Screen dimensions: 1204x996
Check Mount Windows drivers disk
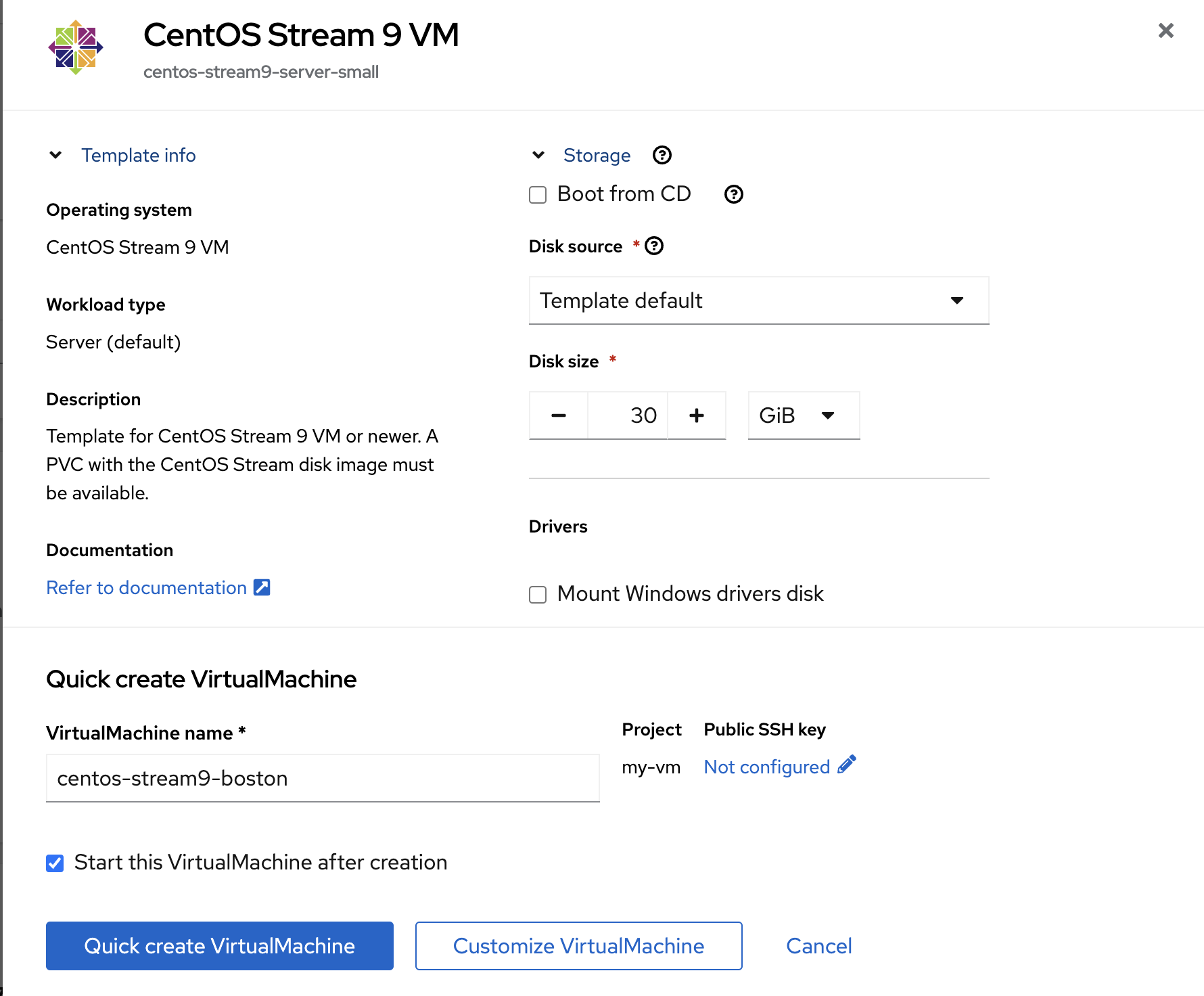pyautogui.click(x=538, y=595)
